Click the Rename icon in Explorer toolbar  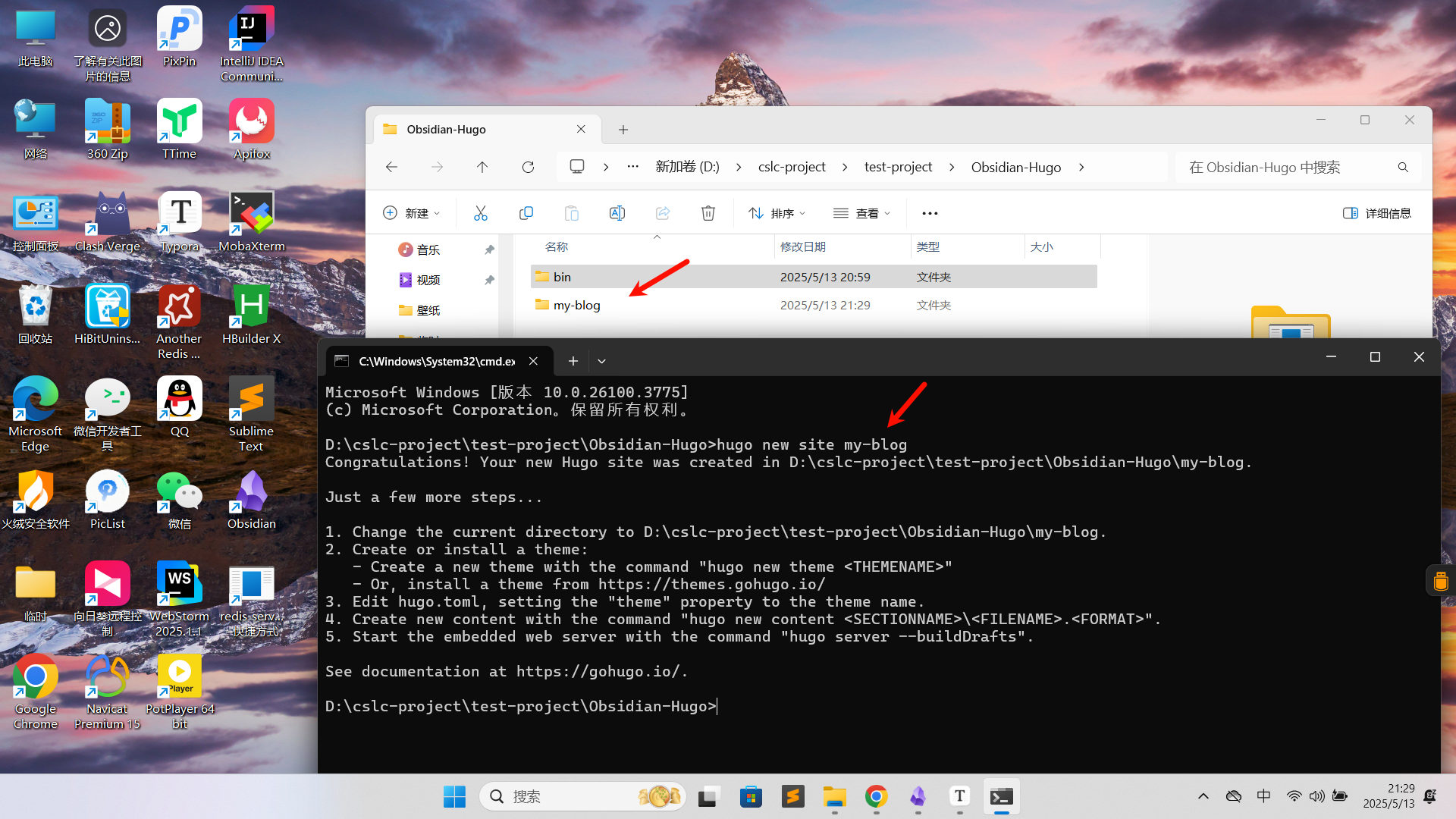click(x=617, y=213)
